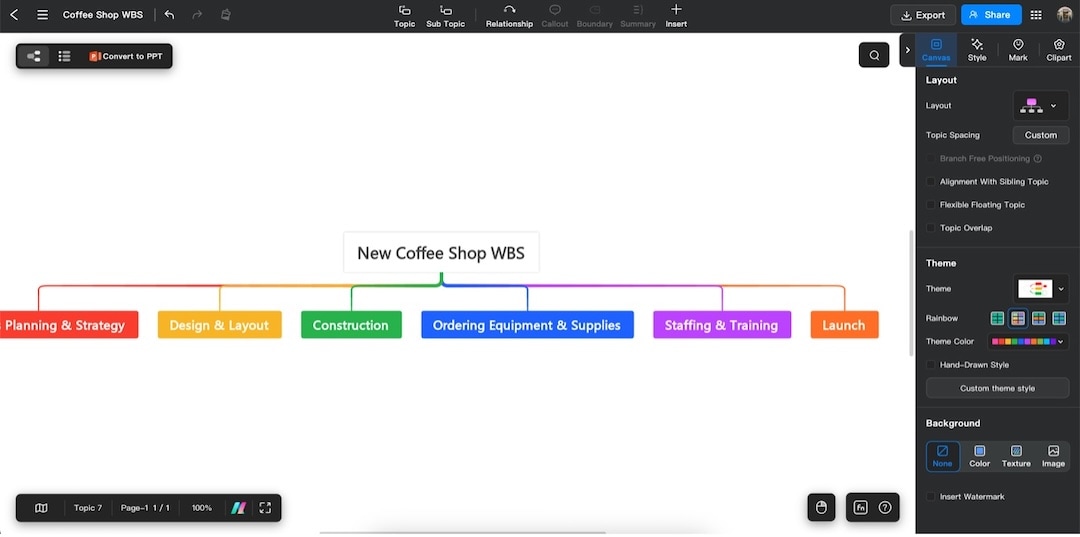Click the Share button
The width and height of the screenshot is (1080, 537).
(x=991, y=14)
